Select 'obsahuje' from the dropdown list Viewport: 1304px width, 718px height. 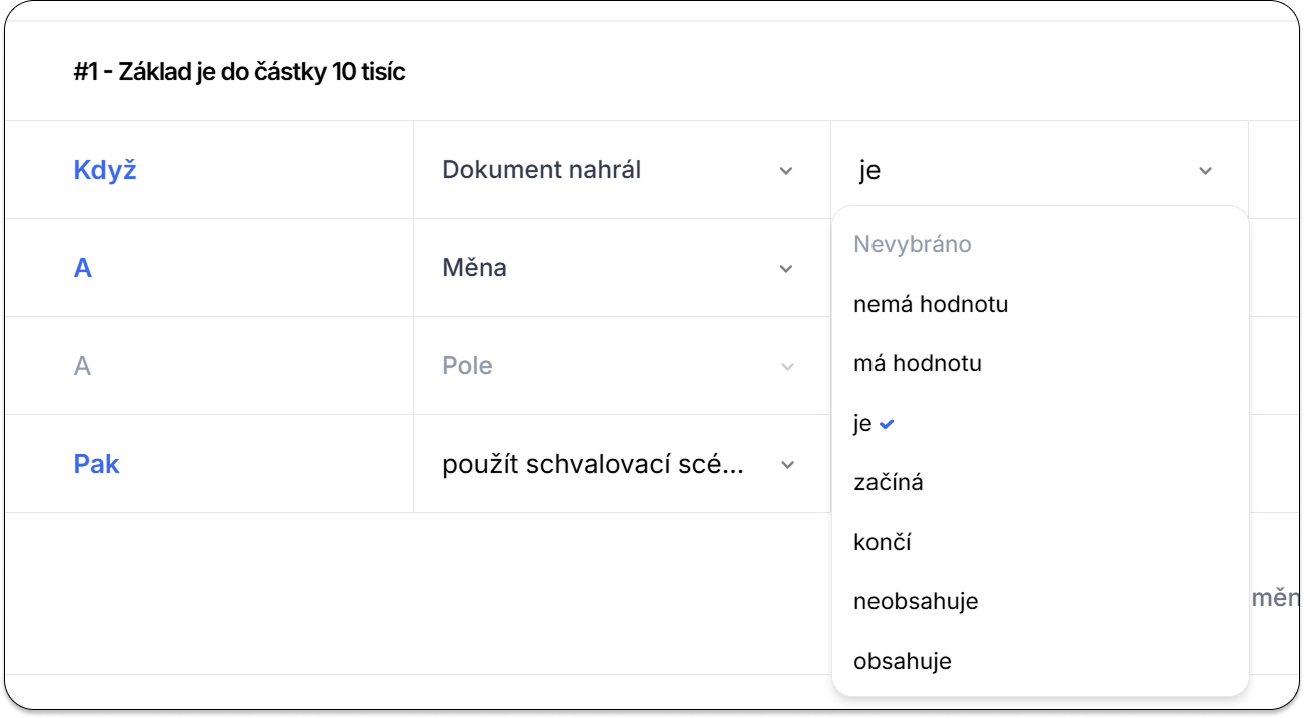(x=902, y=661)
